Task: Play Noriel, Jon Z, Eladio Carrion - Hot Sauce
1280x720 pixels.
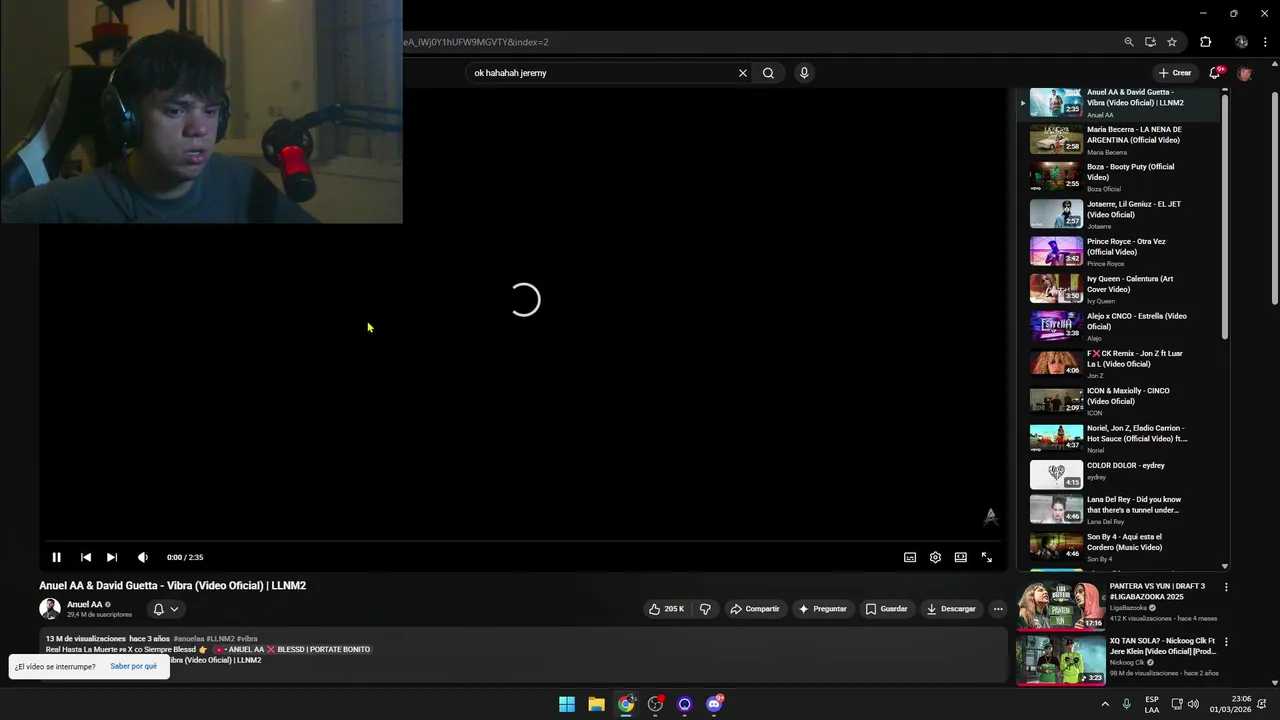Action: point(1118,438)
